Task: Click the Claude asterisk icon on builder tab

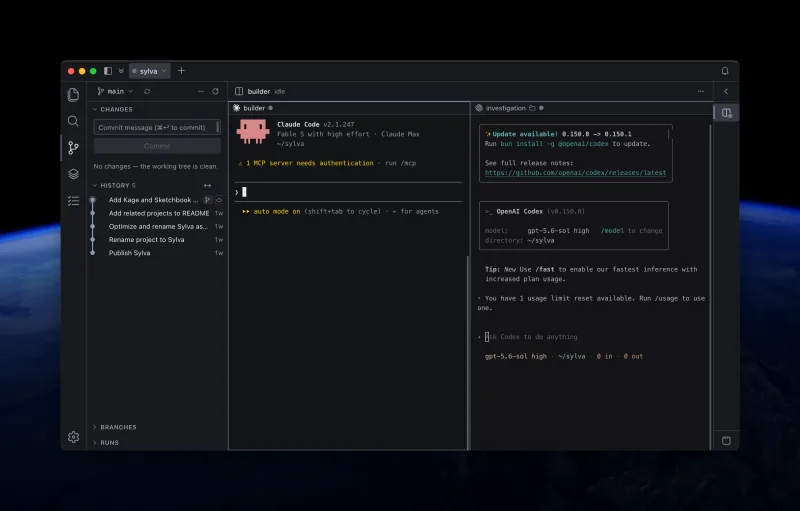Action: [x=236, y=108]
